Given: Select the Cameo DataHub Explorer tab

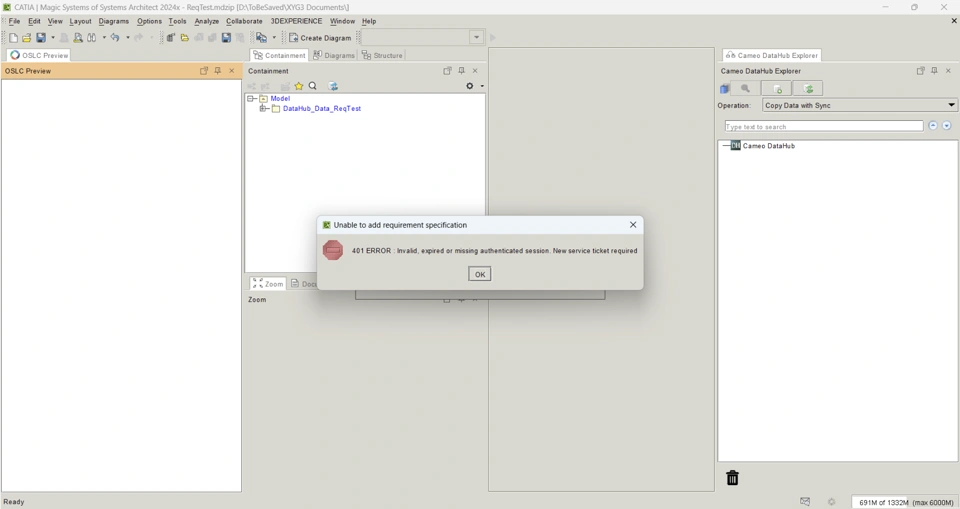Looking at the screenshot, I should [771, 55].
